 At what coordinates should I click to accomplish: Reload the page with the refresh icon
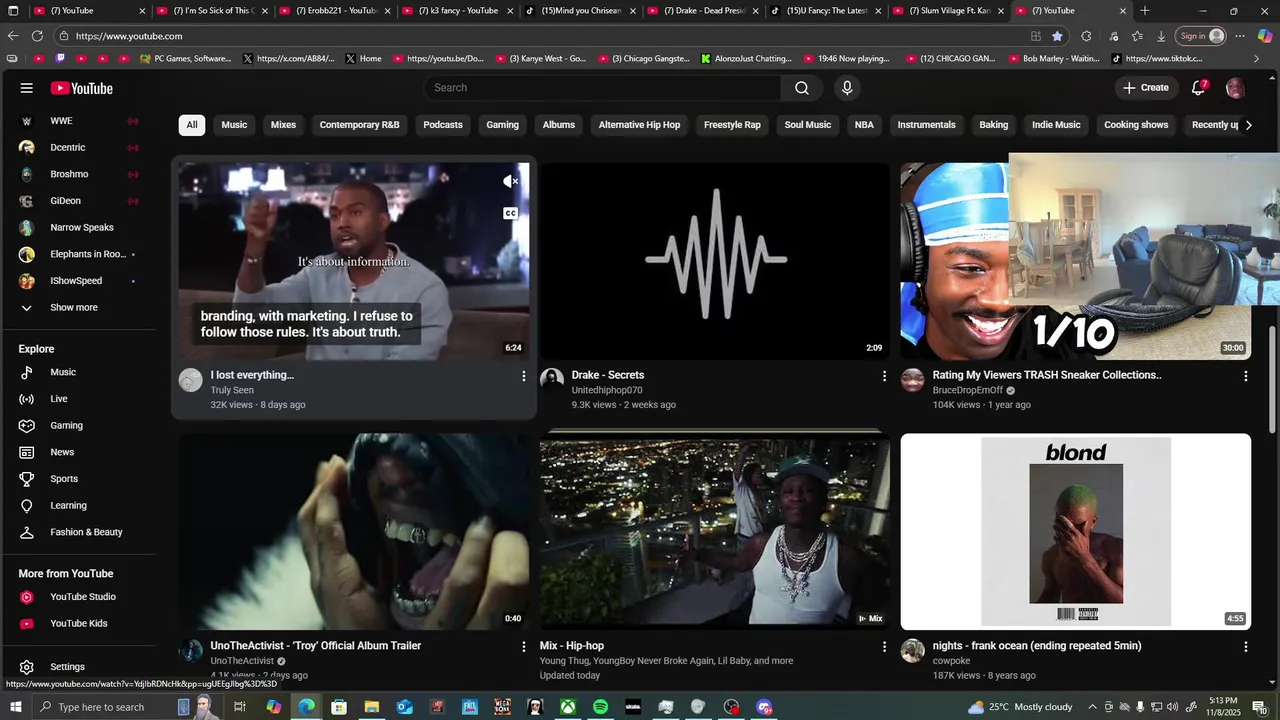coord(37,36)
